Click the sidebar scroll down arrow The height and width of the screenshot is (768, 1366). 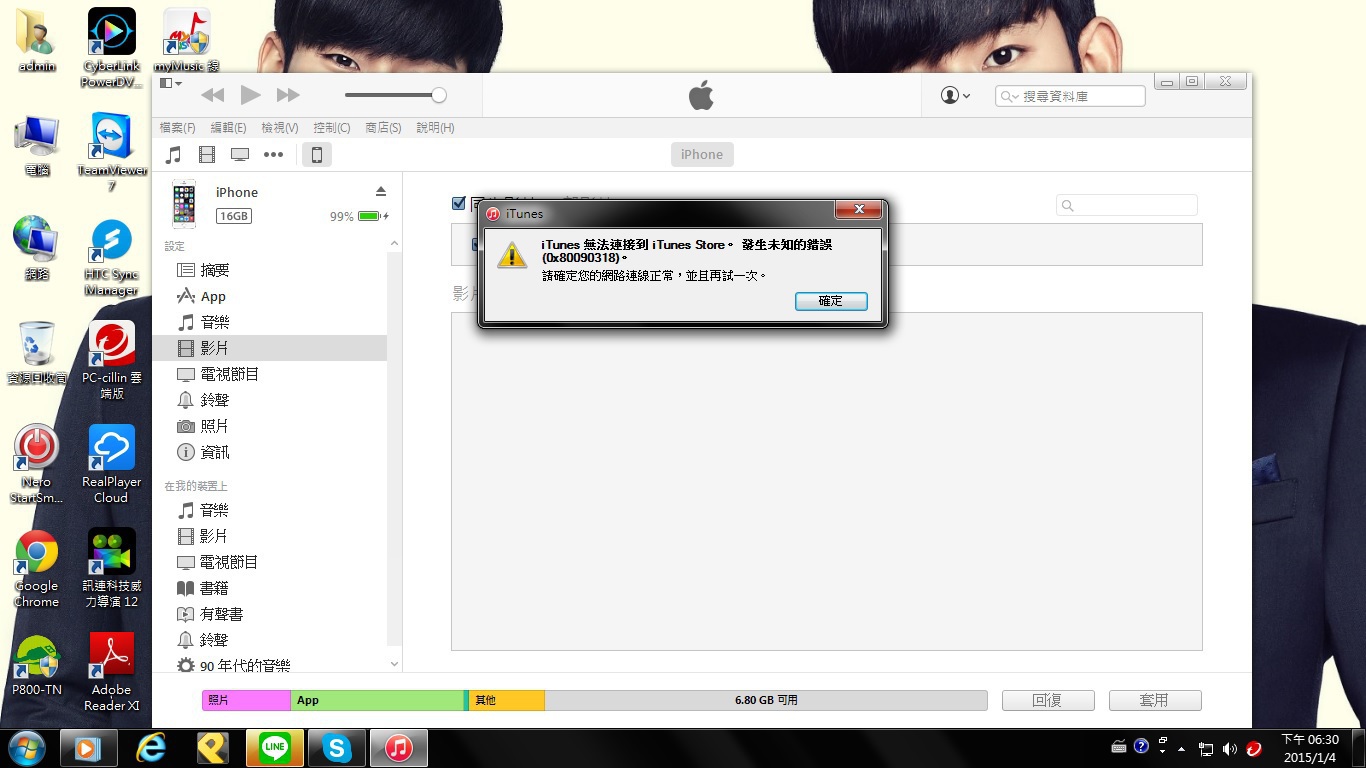(394, 664)
